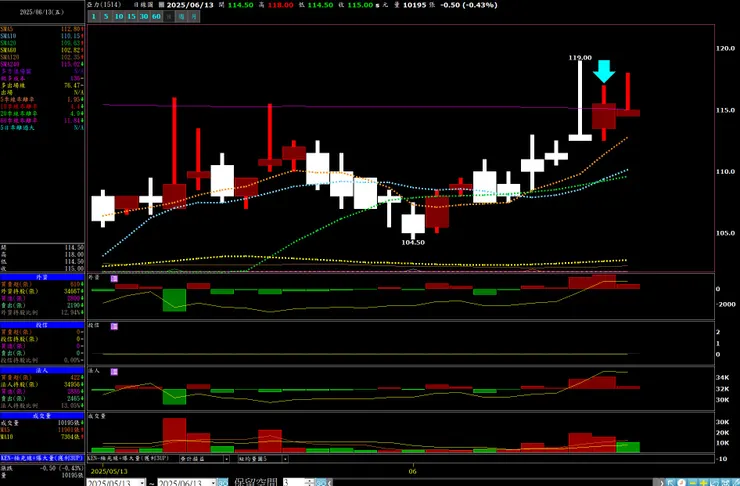The image size is (740, 486).
Task: Click the 保留空間 spinner arrows
Action: 309,483
